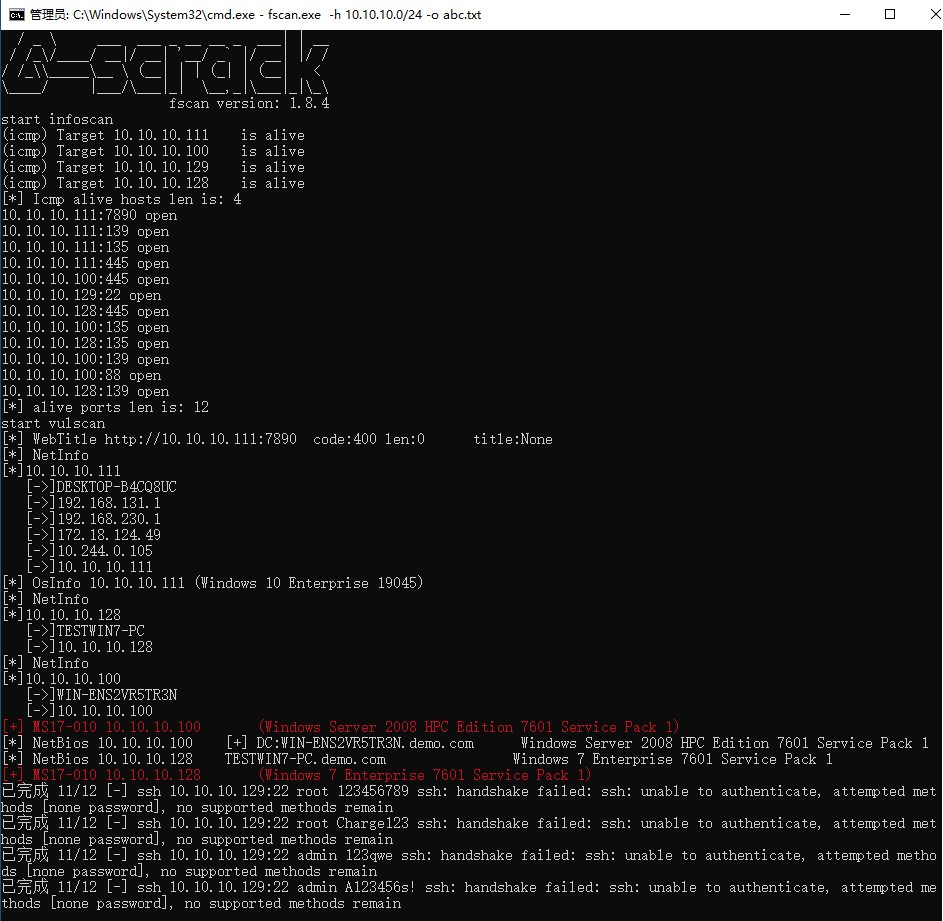Click 'NetBios 10.10.10.100' entry
943x921 pixels.
[x=112, y=743]
